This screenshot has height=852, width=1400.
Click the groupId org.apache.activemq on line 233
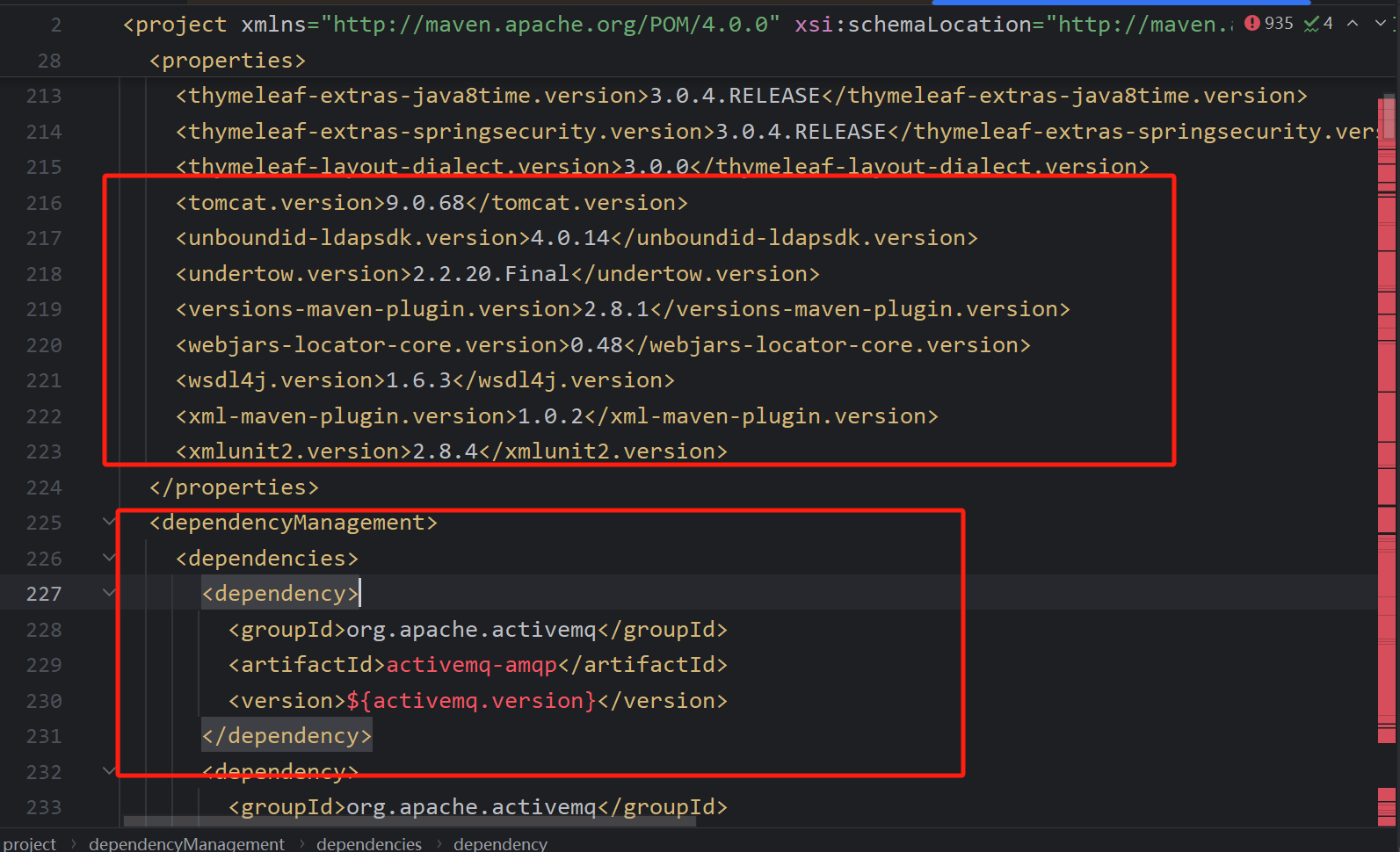pyautogui.click(x=478, y=807)
